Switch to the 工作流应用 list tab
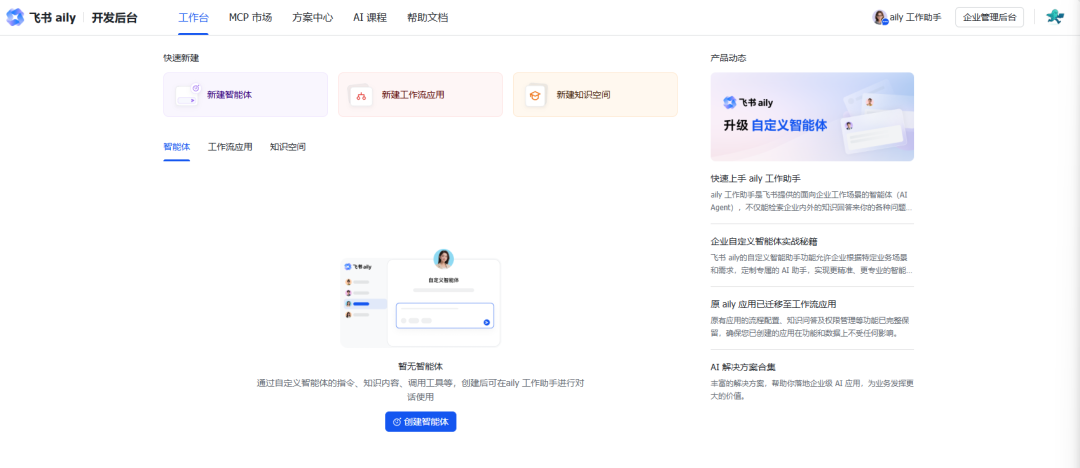The height and width of the screenshot is (468, 1080). point(230,147)
